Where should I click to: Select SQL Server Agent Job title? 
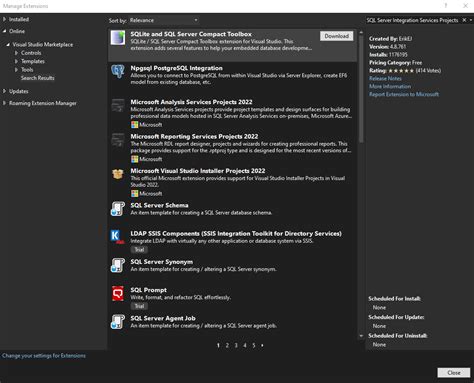[x=163, y=318]
